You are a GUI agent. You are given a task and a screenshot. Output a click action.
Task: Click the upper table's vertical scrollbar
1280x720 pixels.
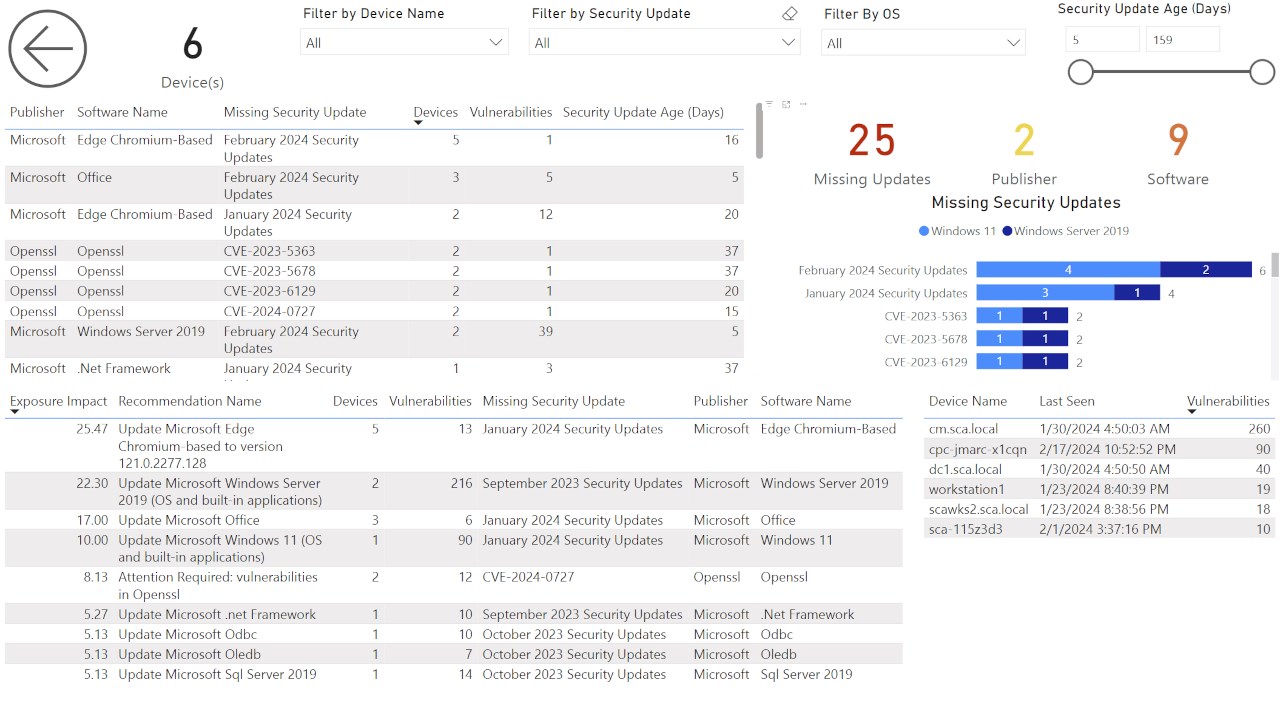[760, 131]
